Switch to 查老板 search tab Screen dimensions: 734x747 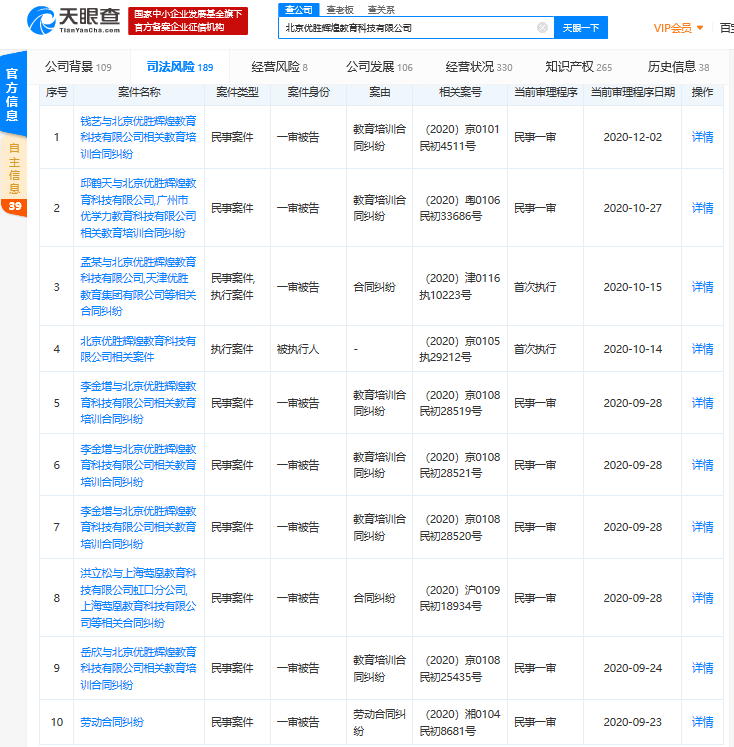[x=339, y=9]
